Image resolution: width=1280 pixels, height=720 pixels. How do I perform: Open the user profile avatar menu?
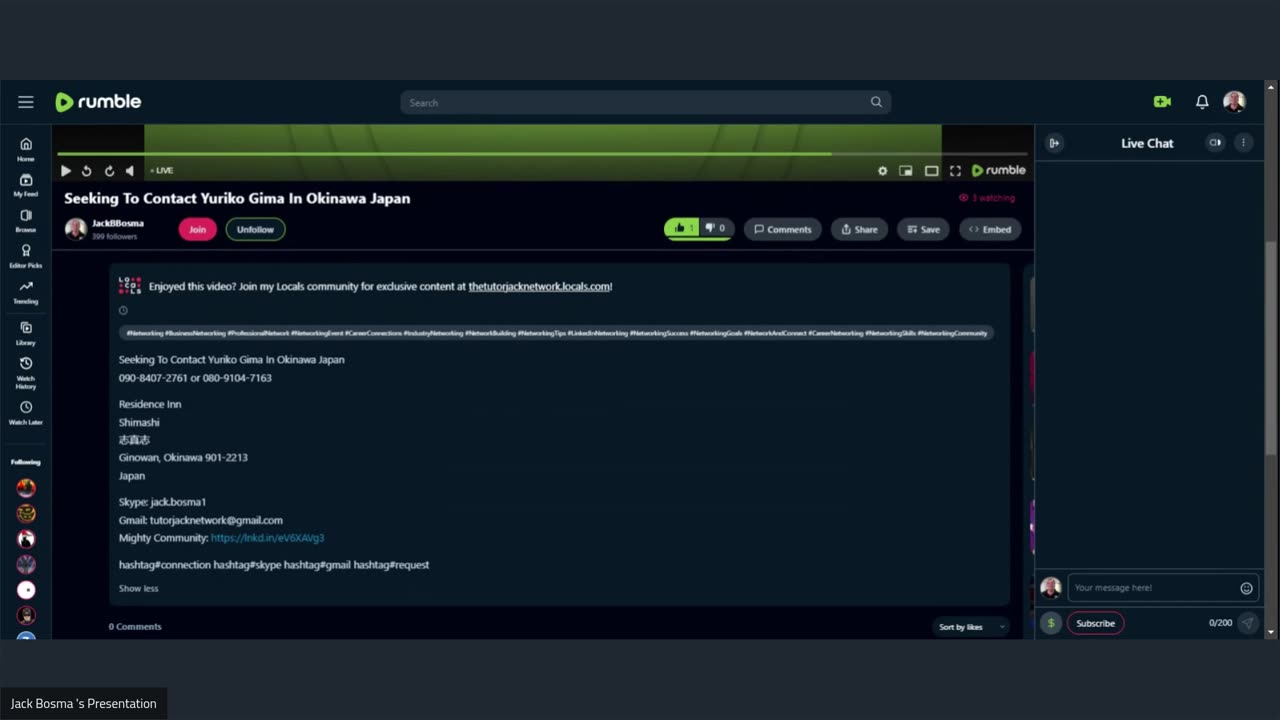[1234, 102]
